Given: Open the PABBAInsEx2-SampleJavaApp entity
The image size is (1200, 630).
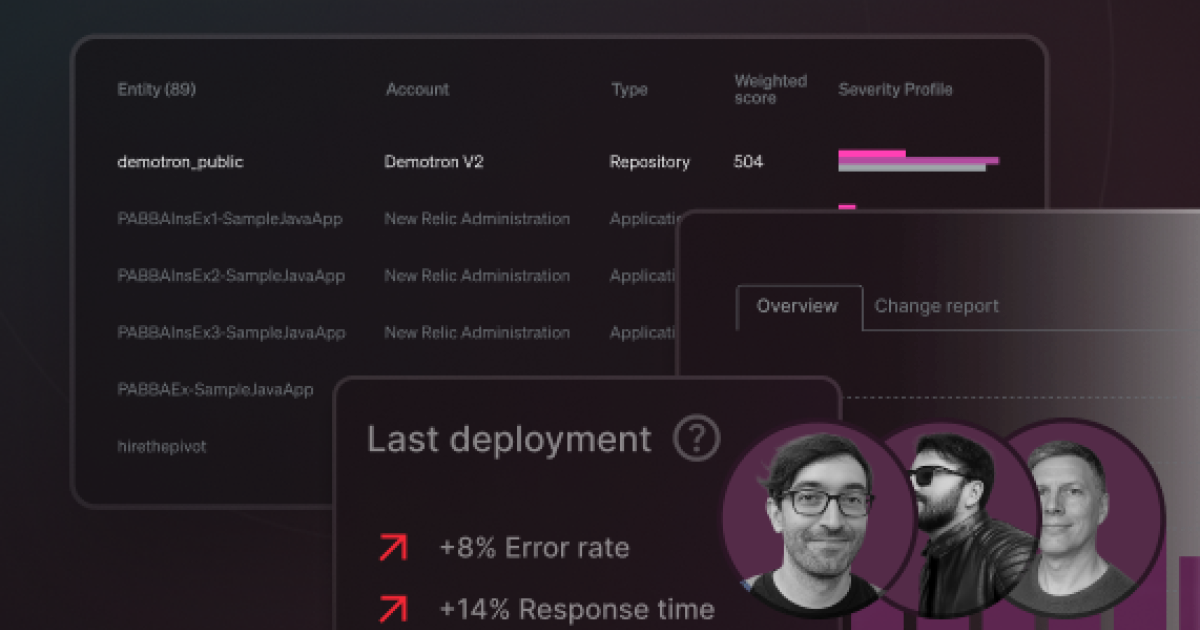Looking at the screenshot, I should pos(231,275).
